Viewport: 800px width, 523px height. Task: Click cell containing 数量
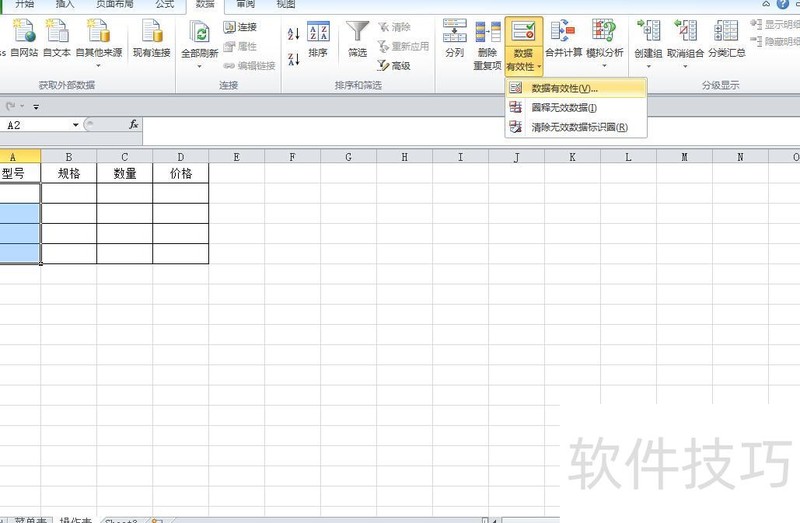124,173
